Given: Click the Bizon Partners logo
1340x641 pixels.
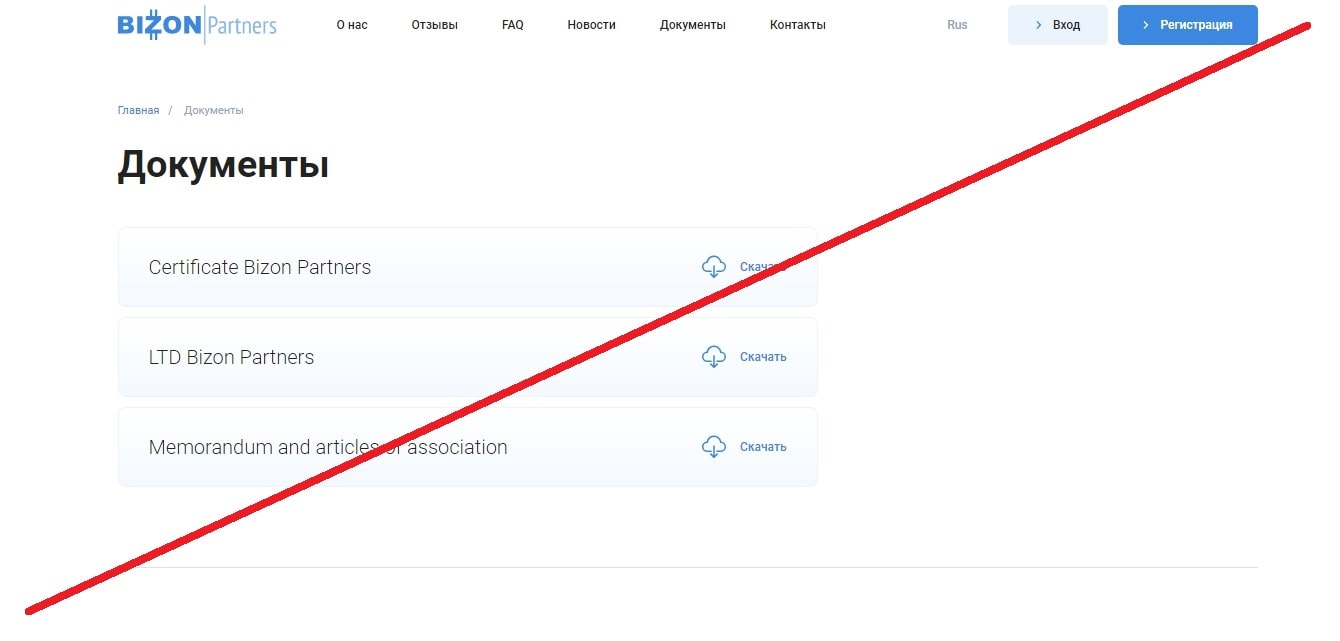Looking at the screenshot, I should point(197,25).
